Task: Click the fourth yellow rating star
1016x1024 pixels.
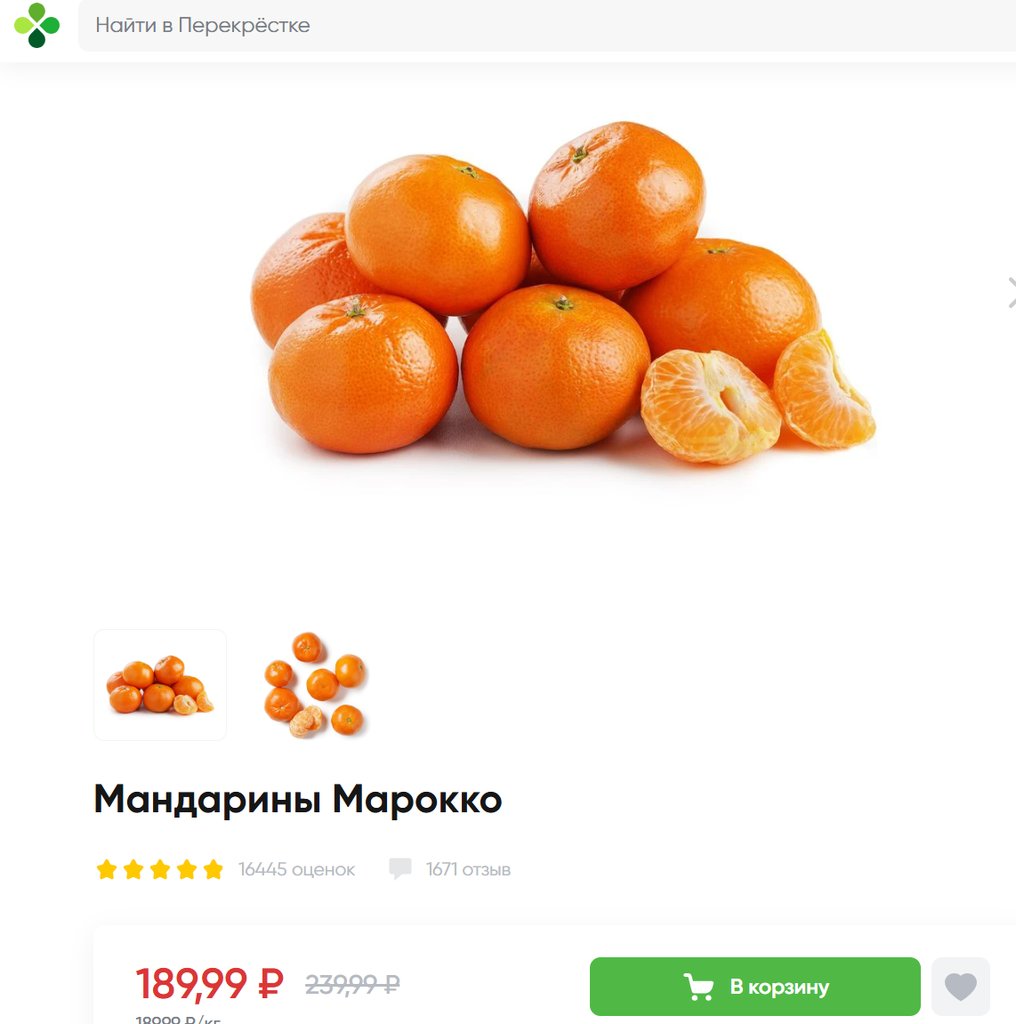Action: pos(187,869)
